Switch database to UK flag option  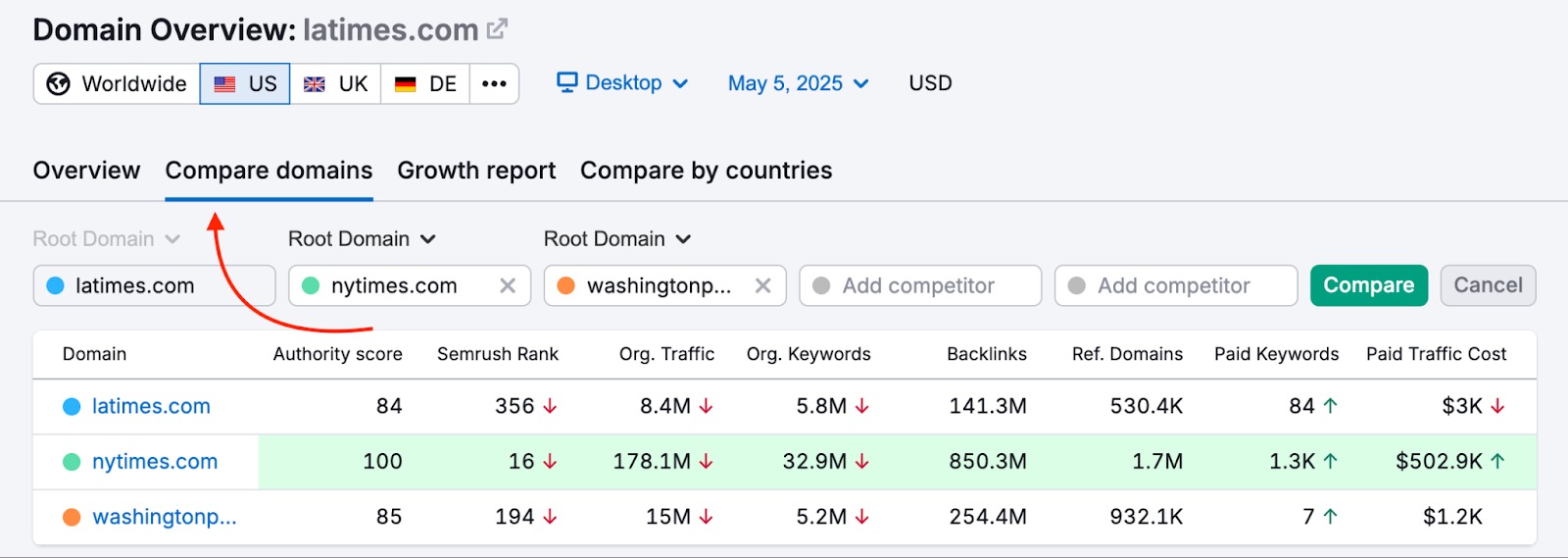[335, 84]
